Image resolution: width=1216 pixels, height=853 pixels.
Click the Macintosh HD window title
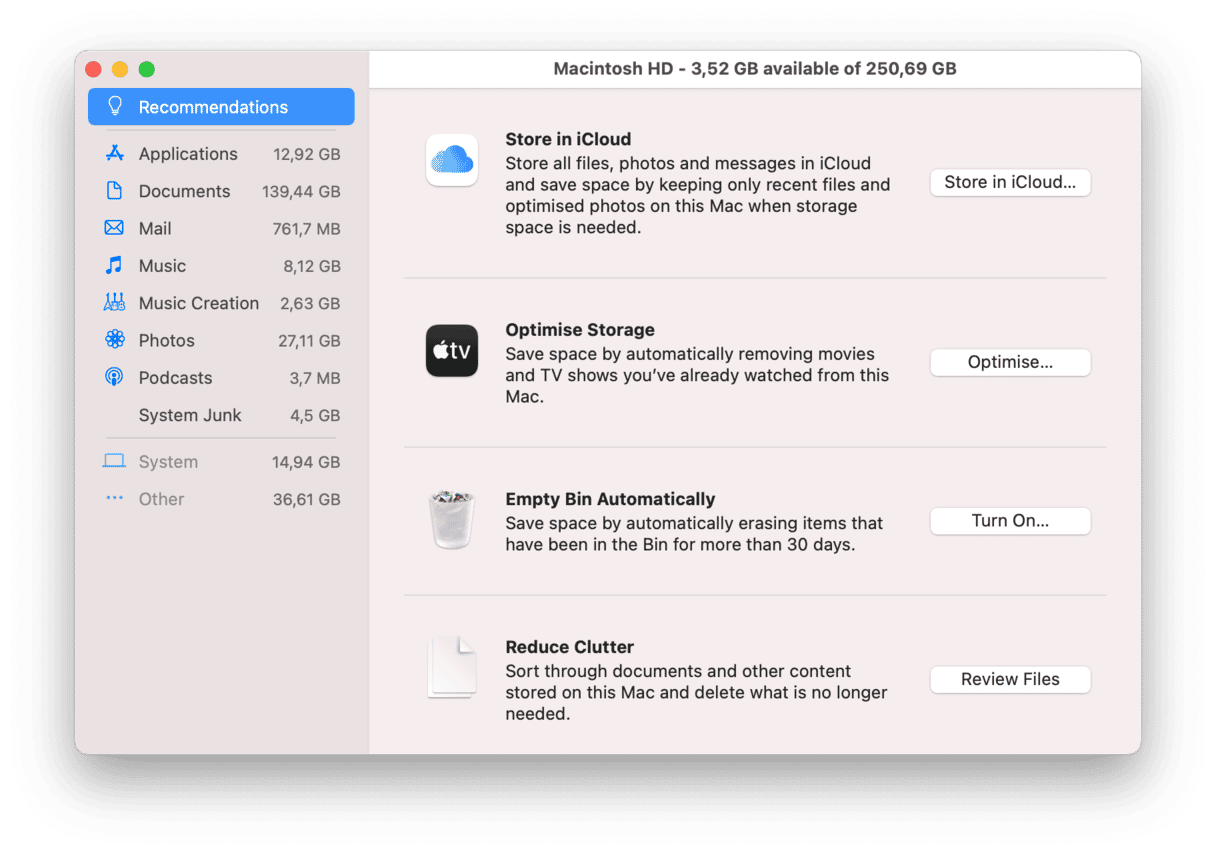(755, 69)
